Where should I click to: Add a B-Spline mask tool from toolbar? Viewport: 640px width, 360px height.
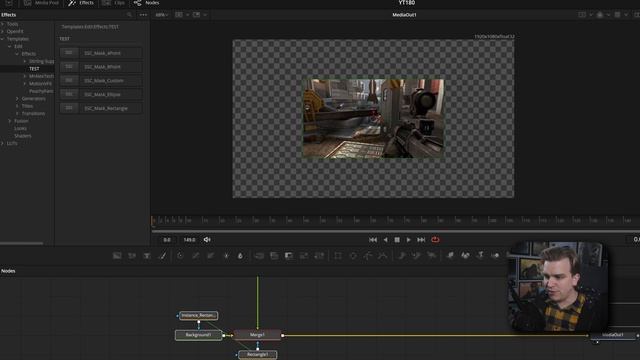point(382,256)
